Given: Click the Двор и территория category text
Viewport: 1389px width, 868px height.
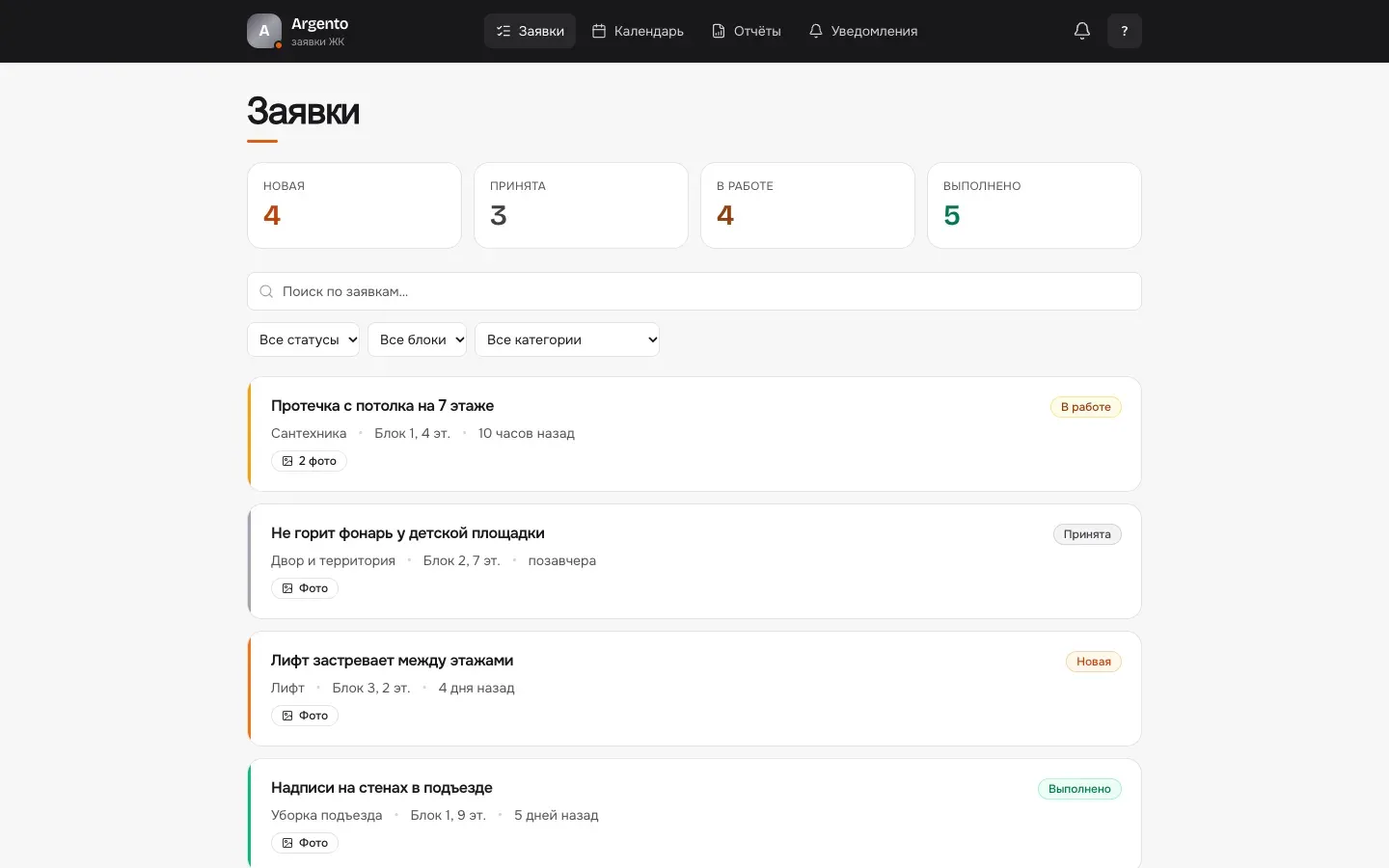Looking at the screenshot, I should (333, 560).
